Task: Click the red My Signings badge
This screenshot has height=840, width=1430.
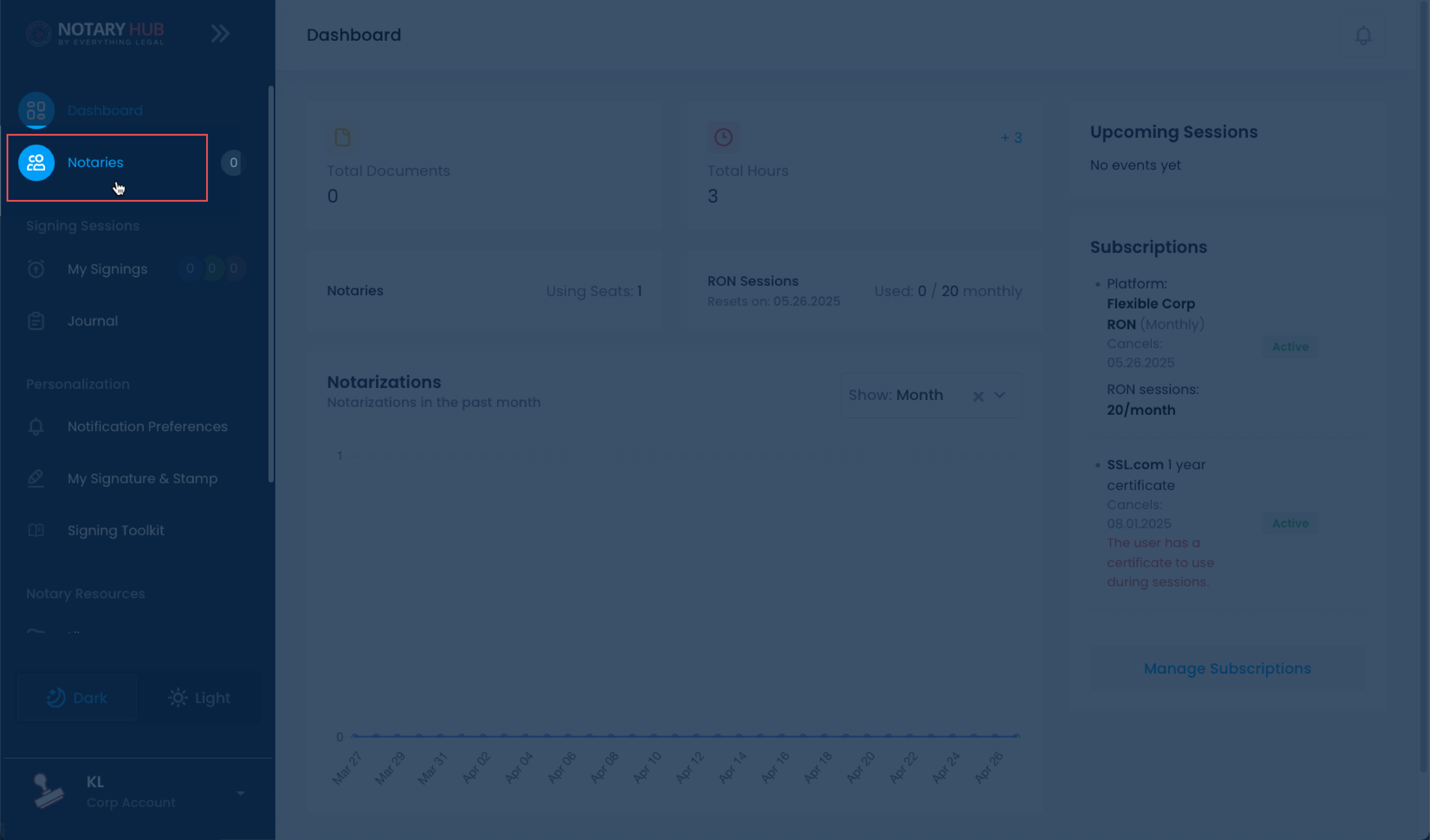Action: point(234,269)
